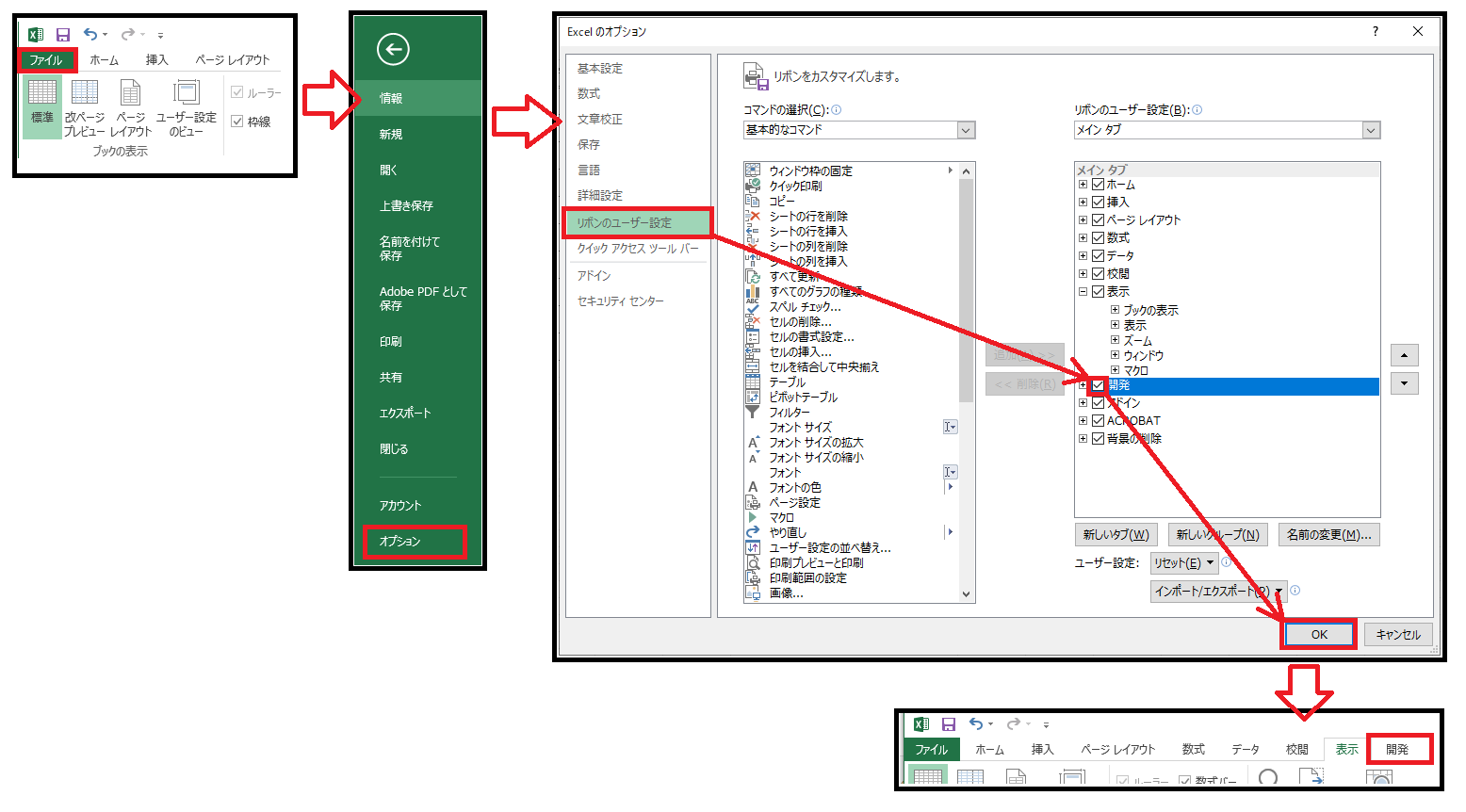Click キャンセル in Excel options dialog
Screen dimensions: 1466x812
(1398, 635)
